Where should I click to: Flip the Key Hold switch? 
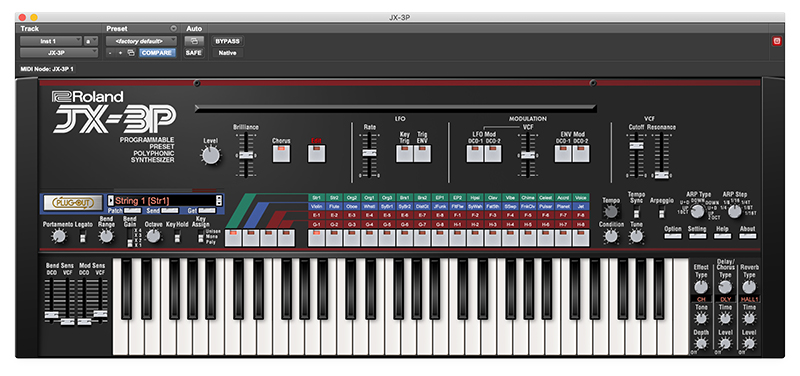(177, 236)
